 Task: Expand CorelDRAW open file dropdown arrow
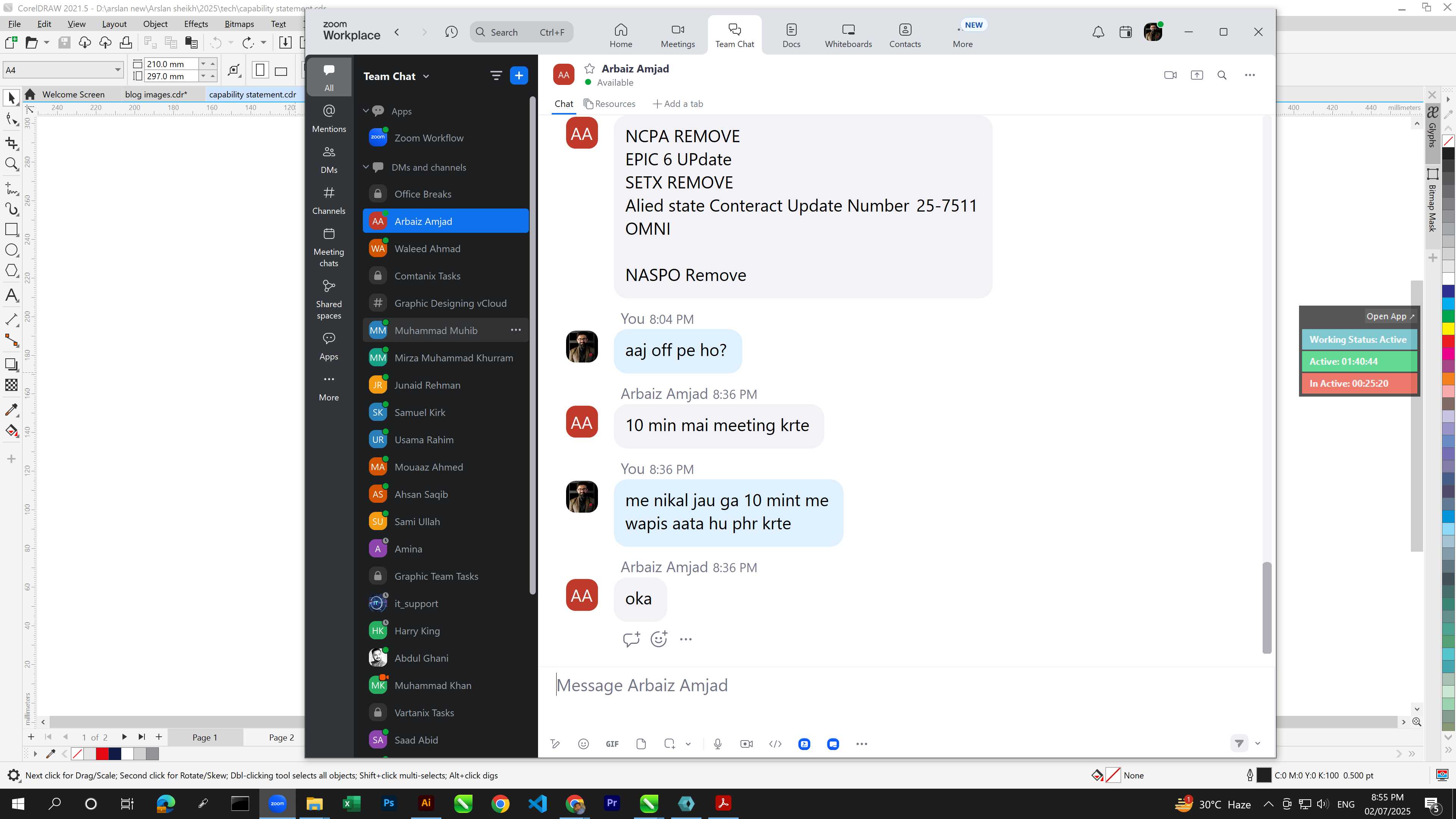click(x=46, y=42)
